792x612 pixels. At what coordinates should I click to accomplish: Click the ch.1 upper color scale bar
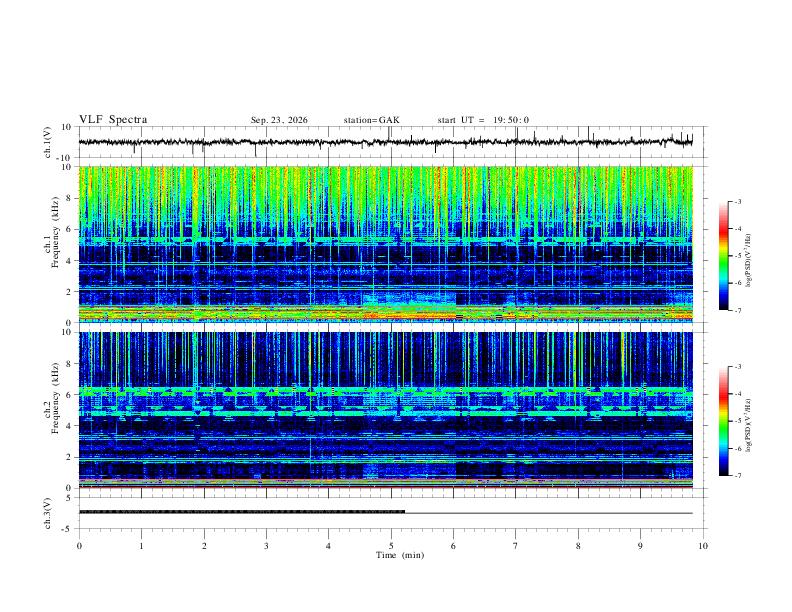[723, 256]
